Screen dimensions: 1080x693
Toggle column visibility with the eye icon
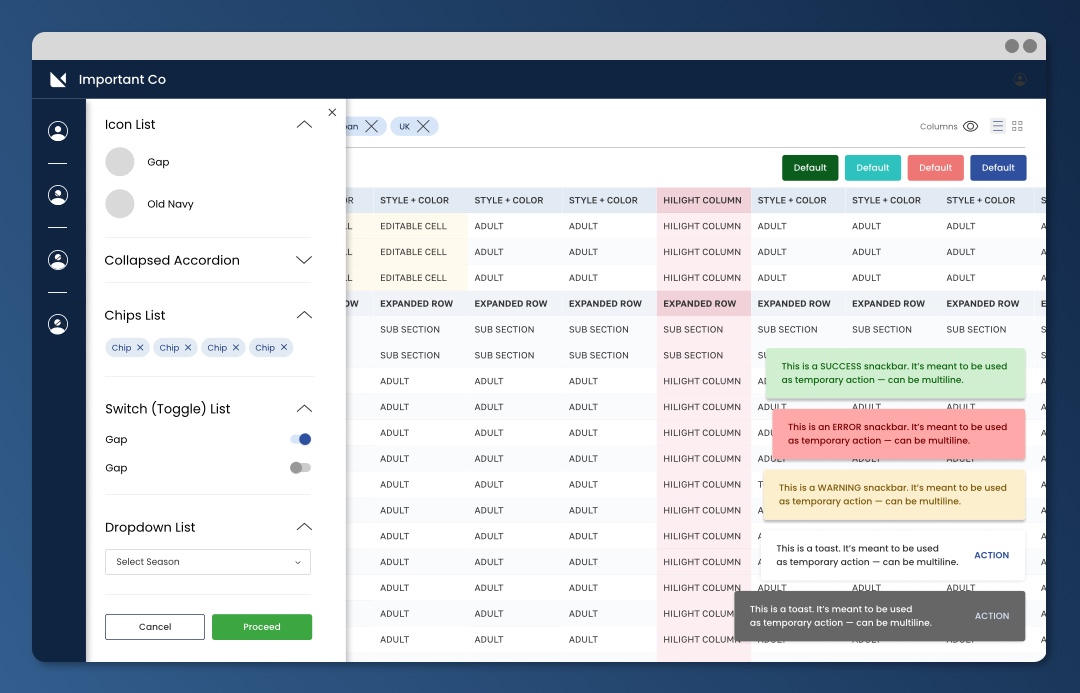(x=970, y=126)
